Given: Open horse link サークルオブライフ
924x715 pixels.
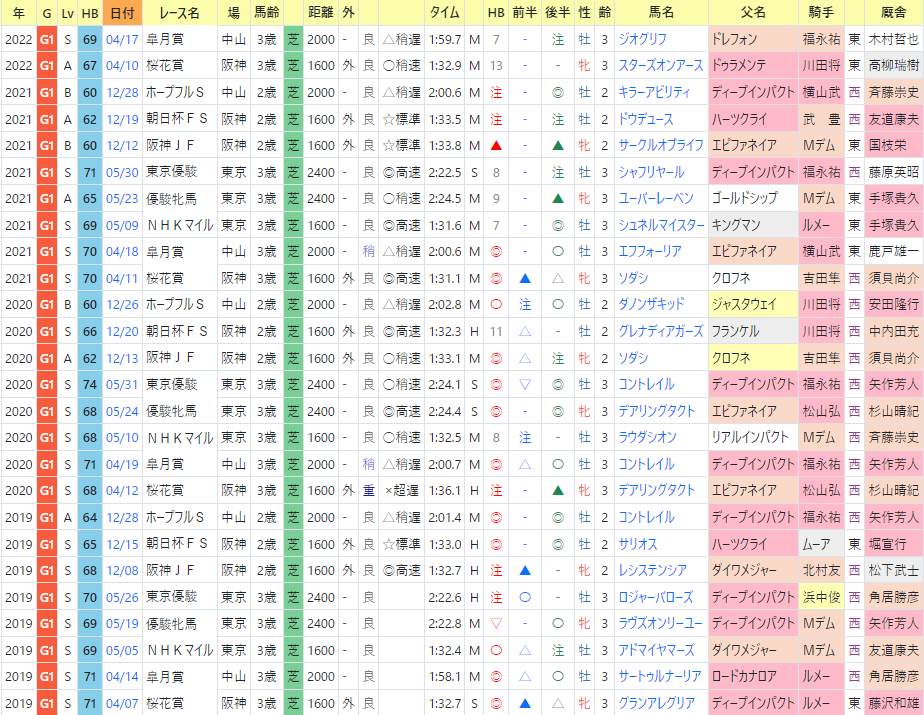Looking at the screenshot, I should click(661, 145).
